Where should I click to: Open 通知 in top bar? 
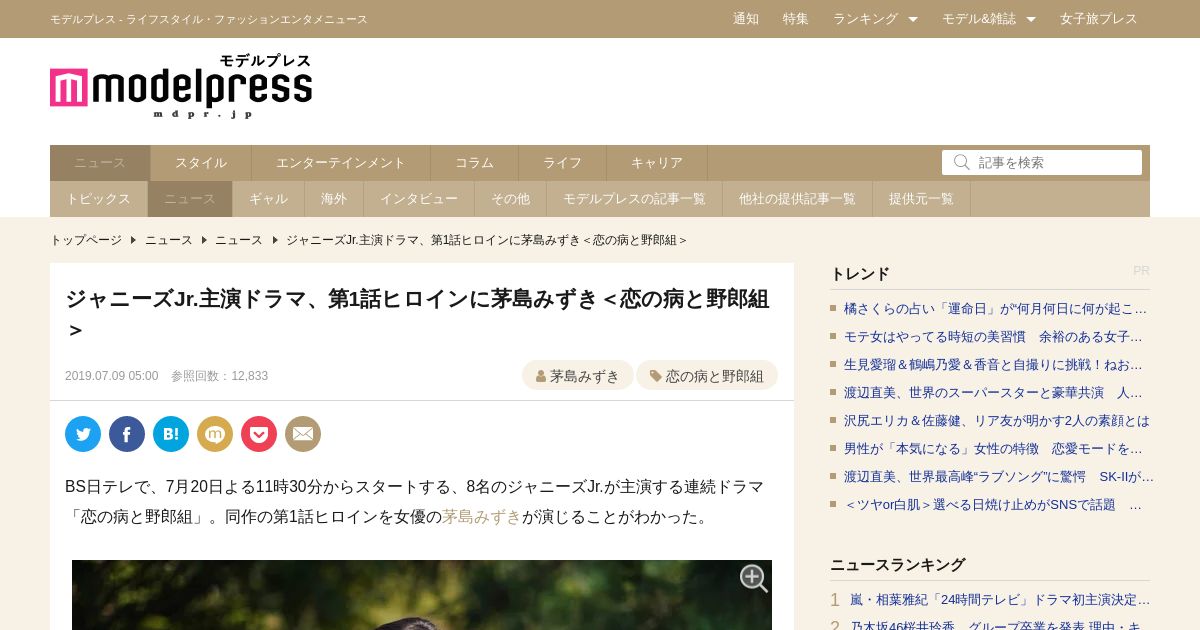(x=746, y=19)
